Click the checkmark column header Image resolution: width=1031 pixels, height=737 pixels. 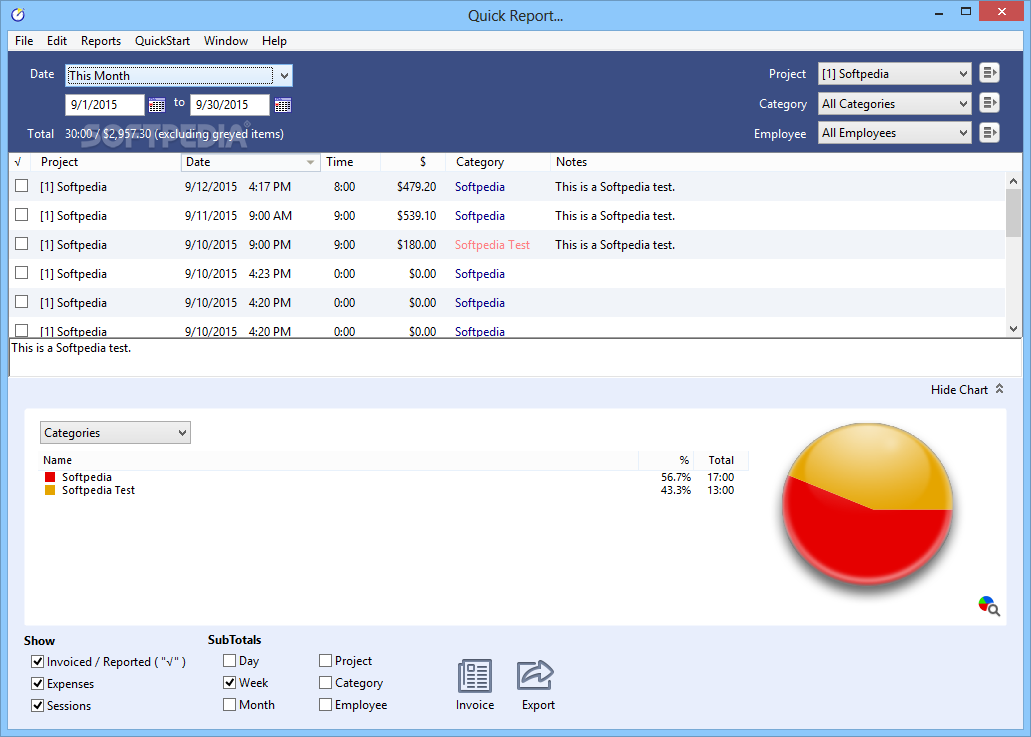click(x=18, y=162)
